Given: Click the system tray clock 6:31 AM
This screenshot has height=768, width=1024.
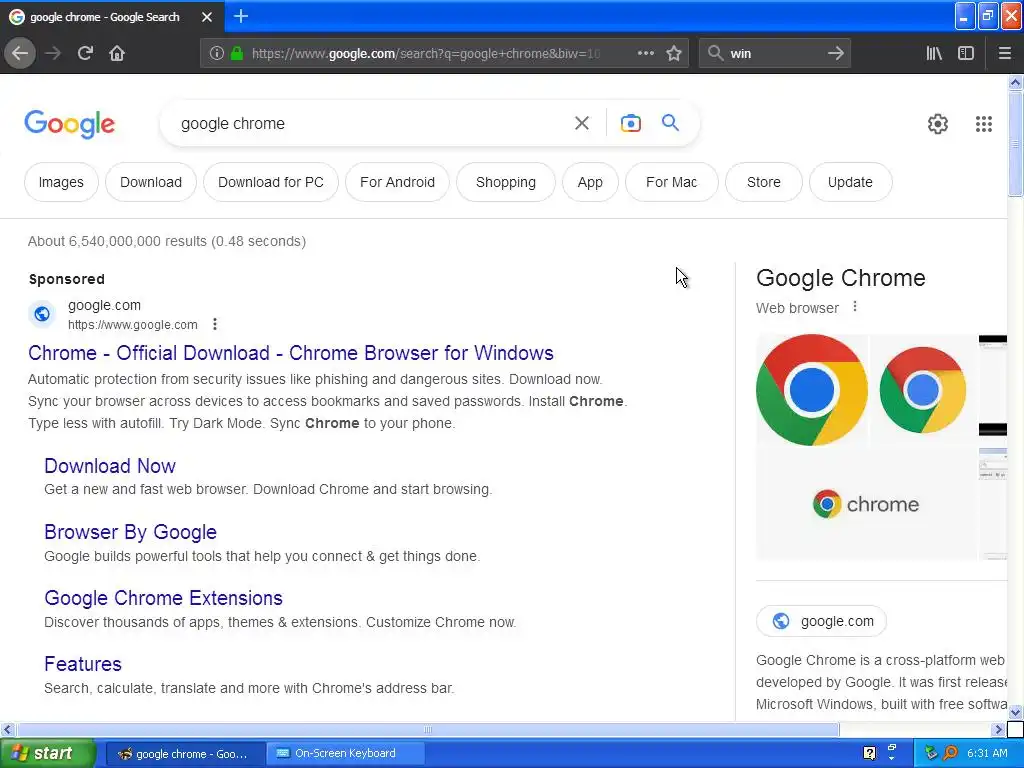Looking at the screenshot, I should 987,753.
